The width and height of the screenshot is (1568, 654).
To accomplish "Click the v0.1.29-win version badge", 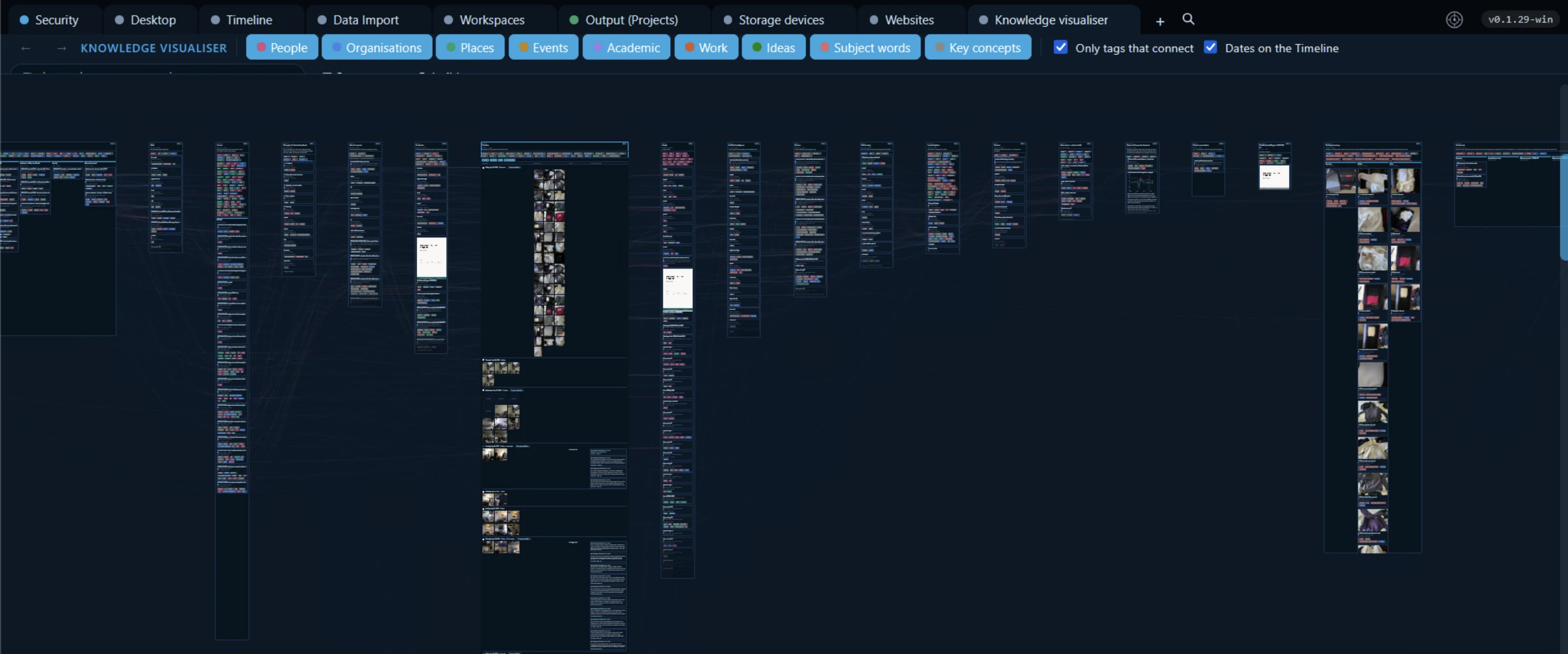I will (1520, 20).
